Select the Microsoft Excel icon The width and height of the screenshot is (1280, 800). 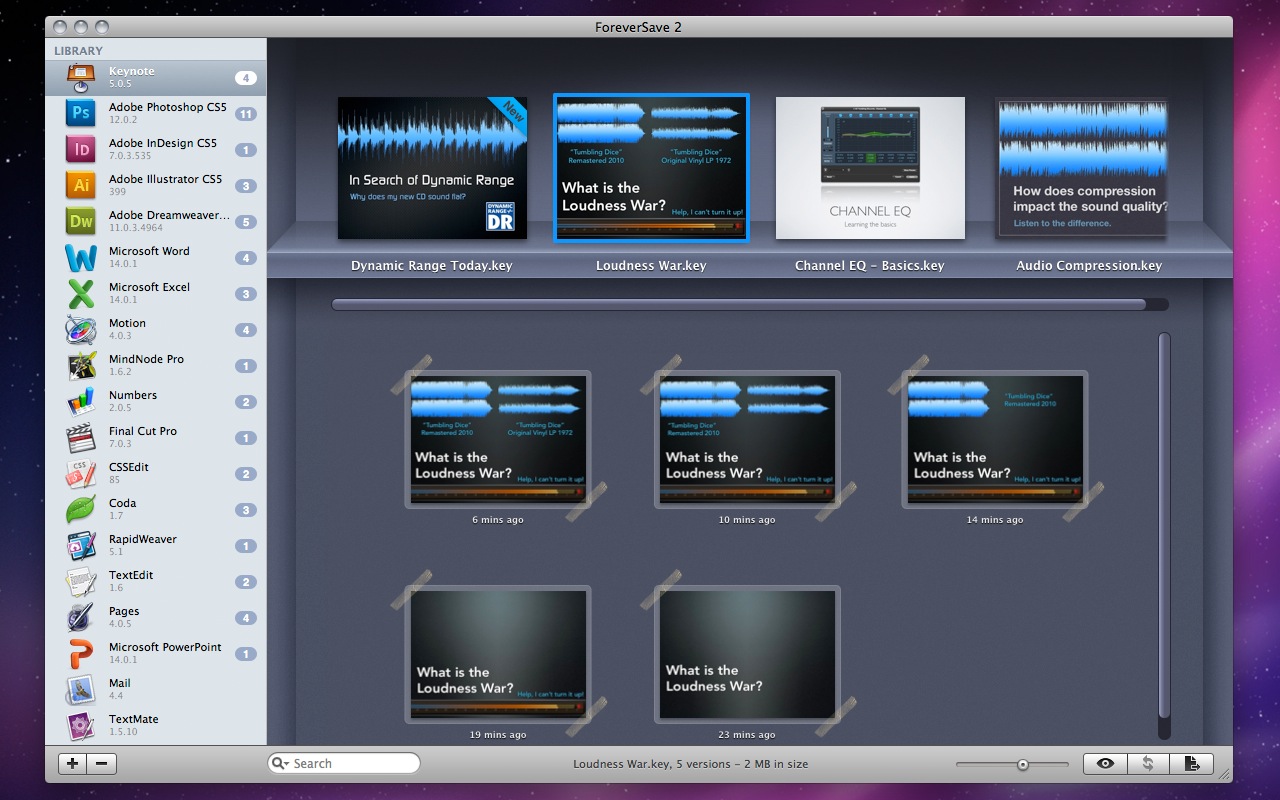click(81, 293)
